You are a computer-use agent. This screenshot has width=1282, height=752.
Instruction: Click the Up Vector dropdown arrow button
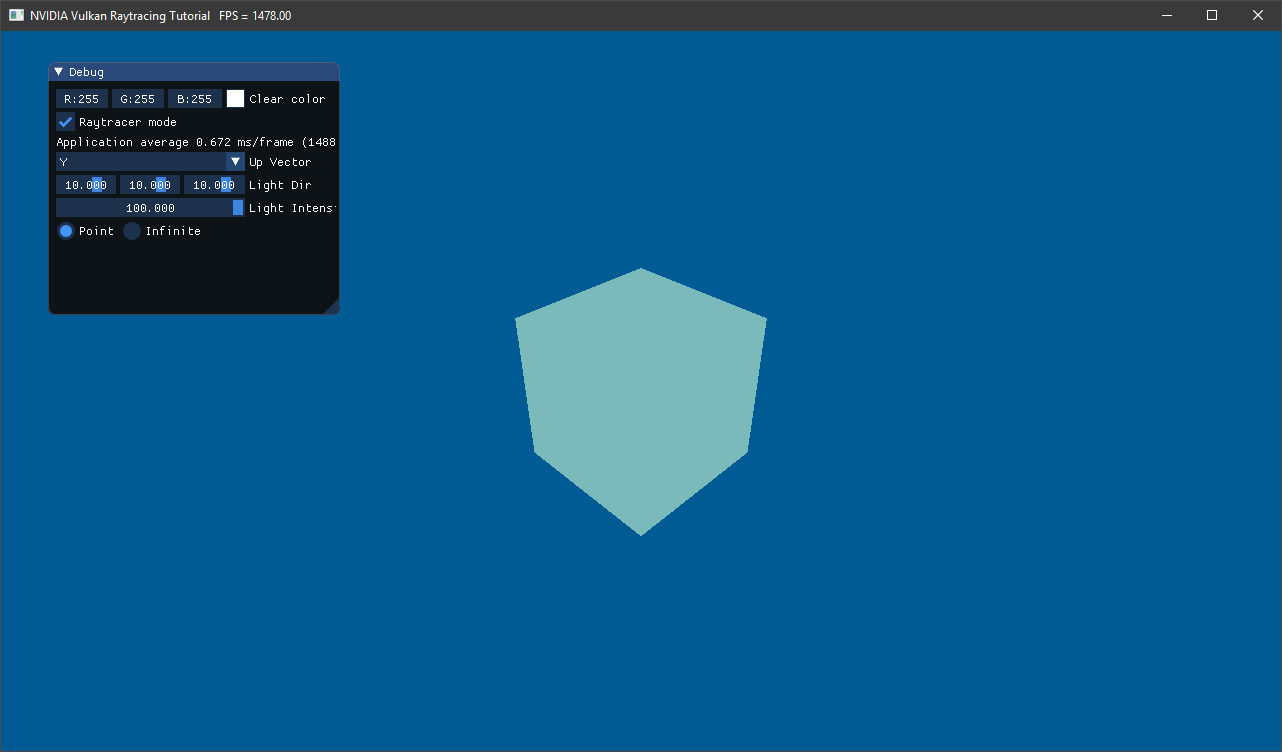pyautogui.click(x=236, y=162)
